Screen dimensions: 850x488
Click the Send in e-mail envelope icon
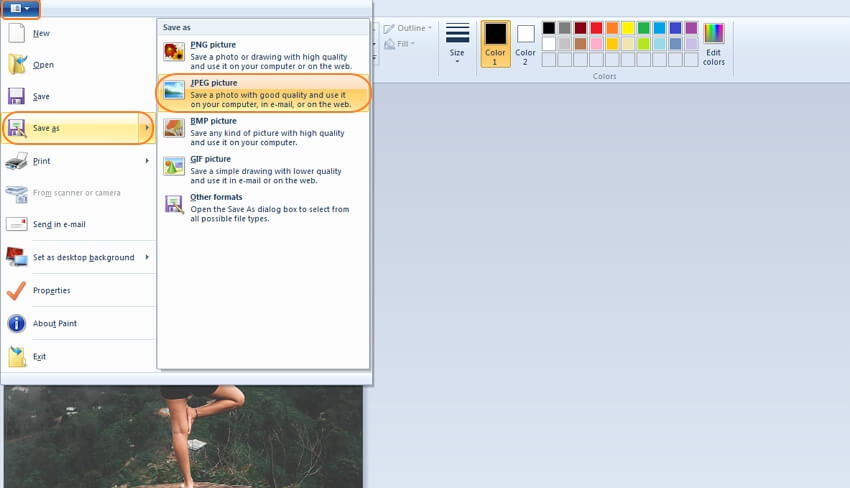17,224
